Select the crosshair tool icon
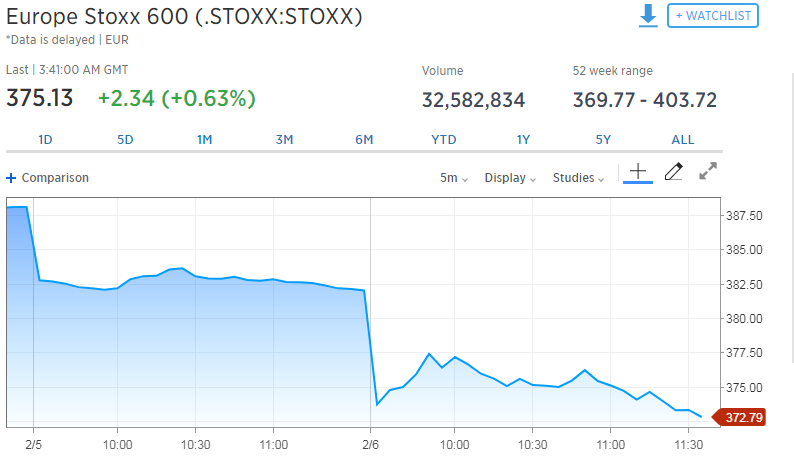Viewport: 794px width, 459px height. 639,172
